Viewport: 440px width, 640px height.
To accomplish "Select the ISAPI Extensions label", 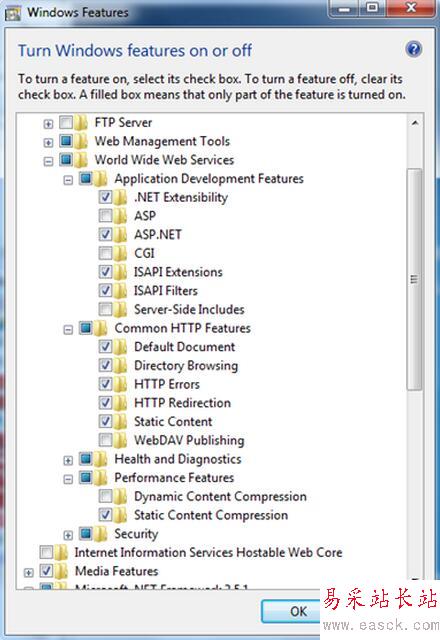I will click(x=178, y=272).
